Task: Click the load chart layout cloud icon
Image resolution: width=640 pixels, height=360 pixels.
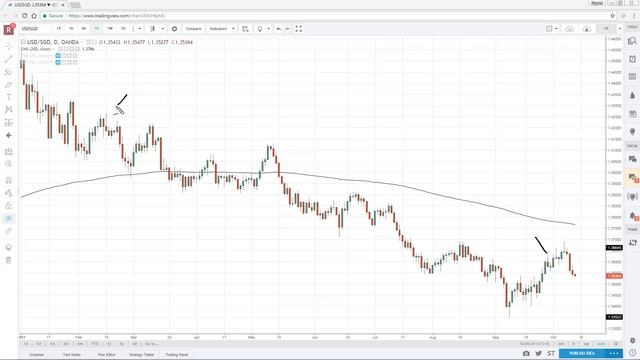Action: (569, 29)
